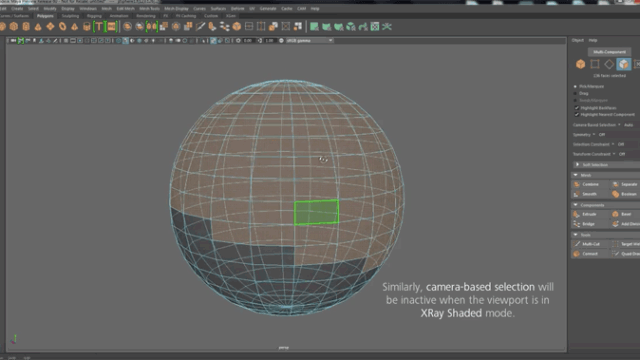
Task: Click the viewport exposure value field
Action: [x=248, y=40]
